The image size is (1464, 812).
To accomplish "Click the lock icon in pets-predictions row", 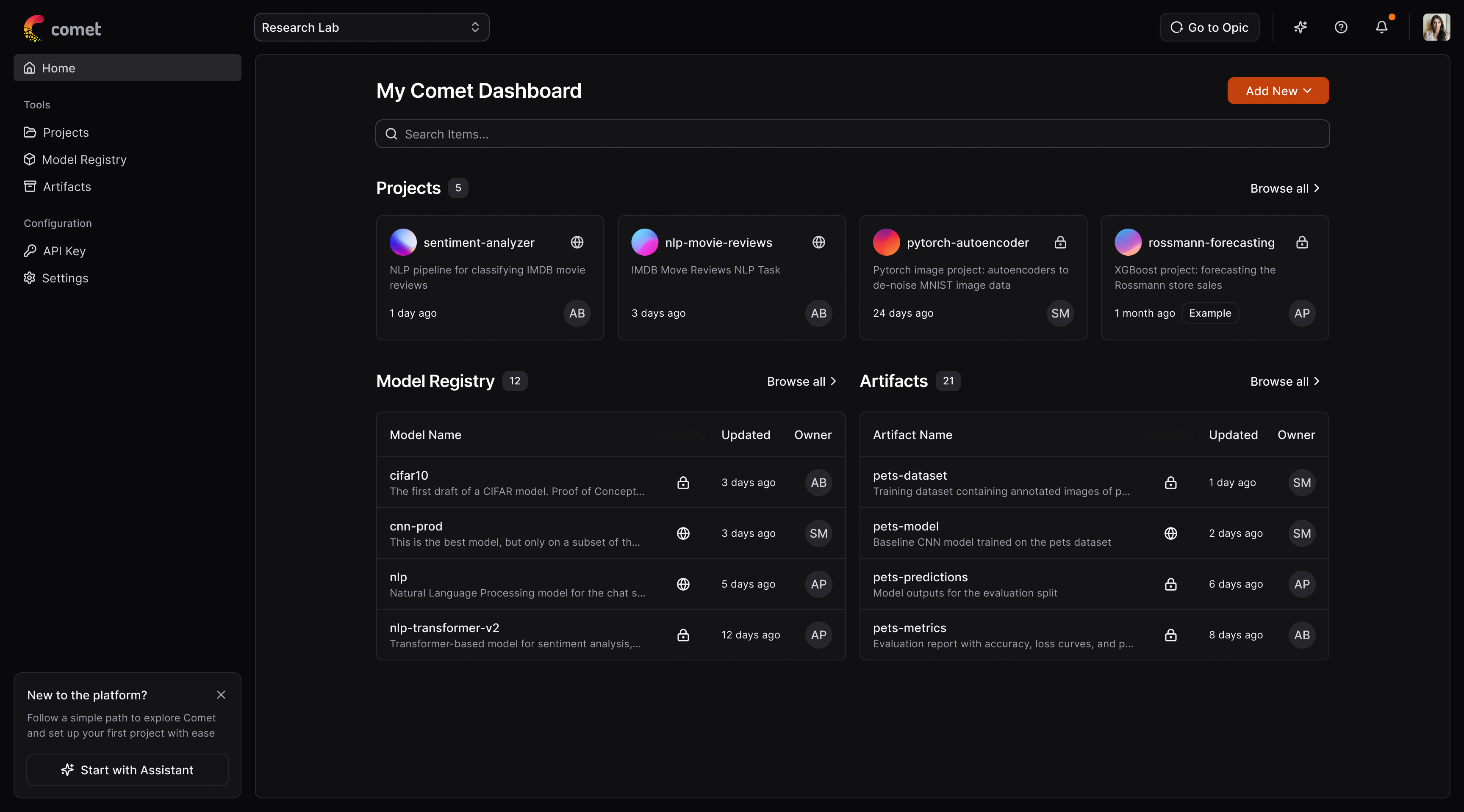I will point(1170,584).
